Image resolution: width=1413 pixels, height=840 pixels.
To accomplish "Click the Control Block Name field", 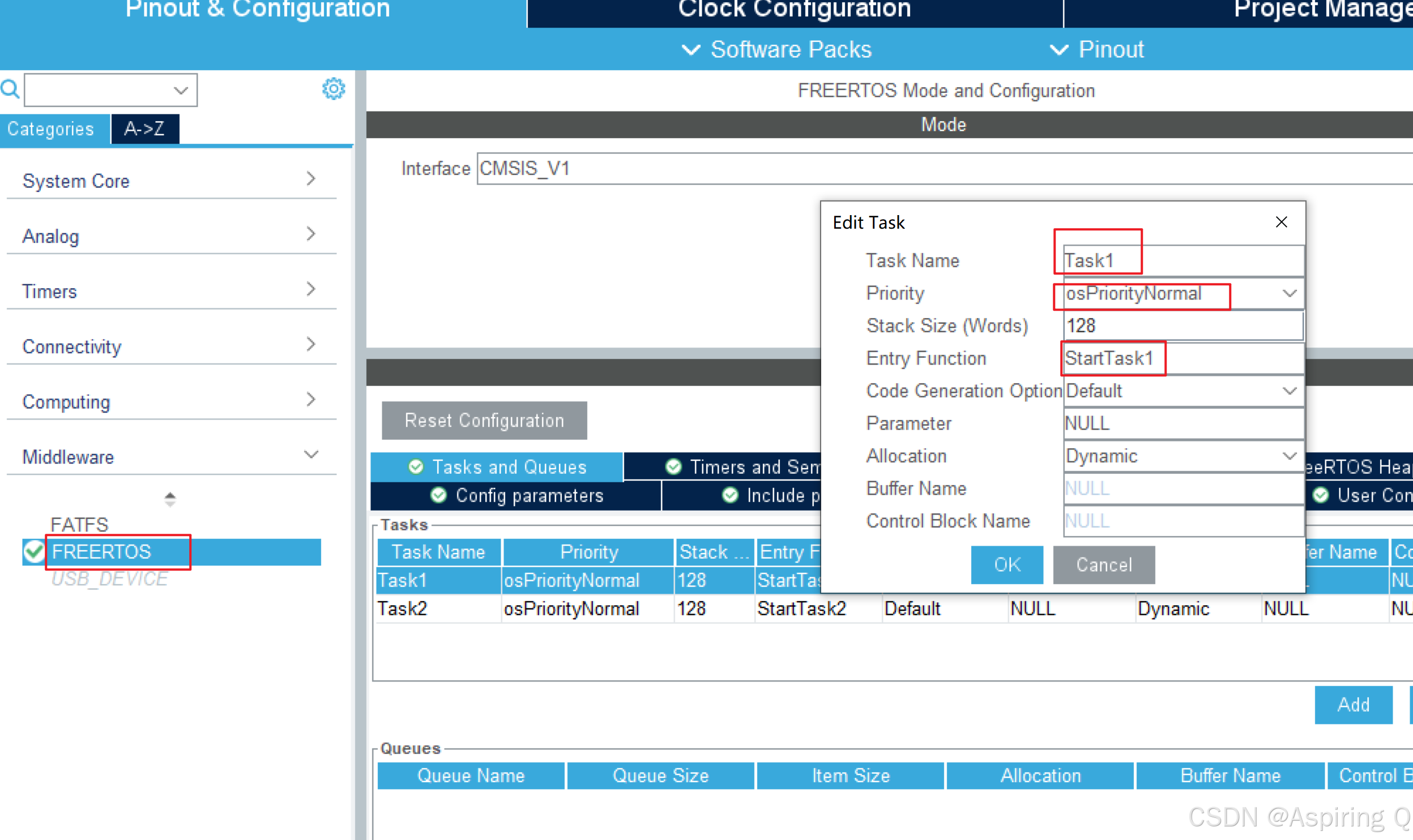I will 1184,521.
